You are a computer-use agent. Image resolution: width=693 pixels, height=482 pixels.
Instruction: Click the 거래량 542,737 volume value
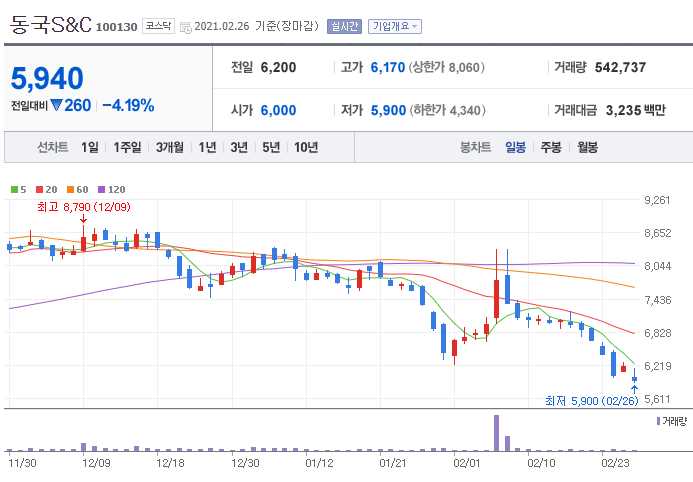(x=620, y=68)
